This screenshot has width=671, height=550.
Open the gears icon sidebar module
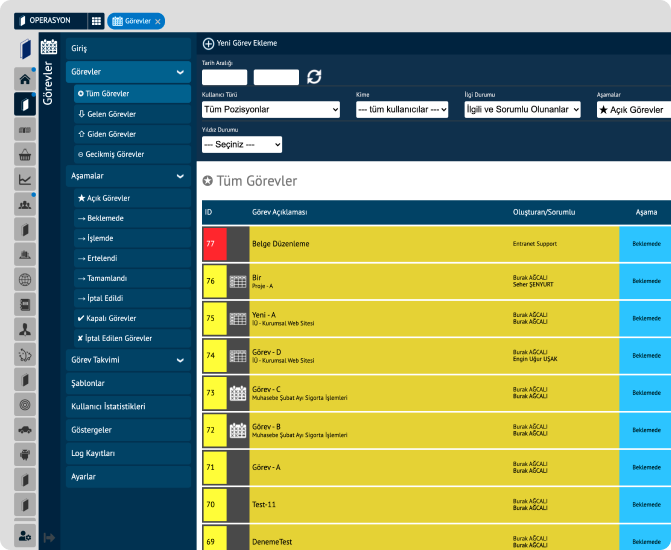pos(25,355)
